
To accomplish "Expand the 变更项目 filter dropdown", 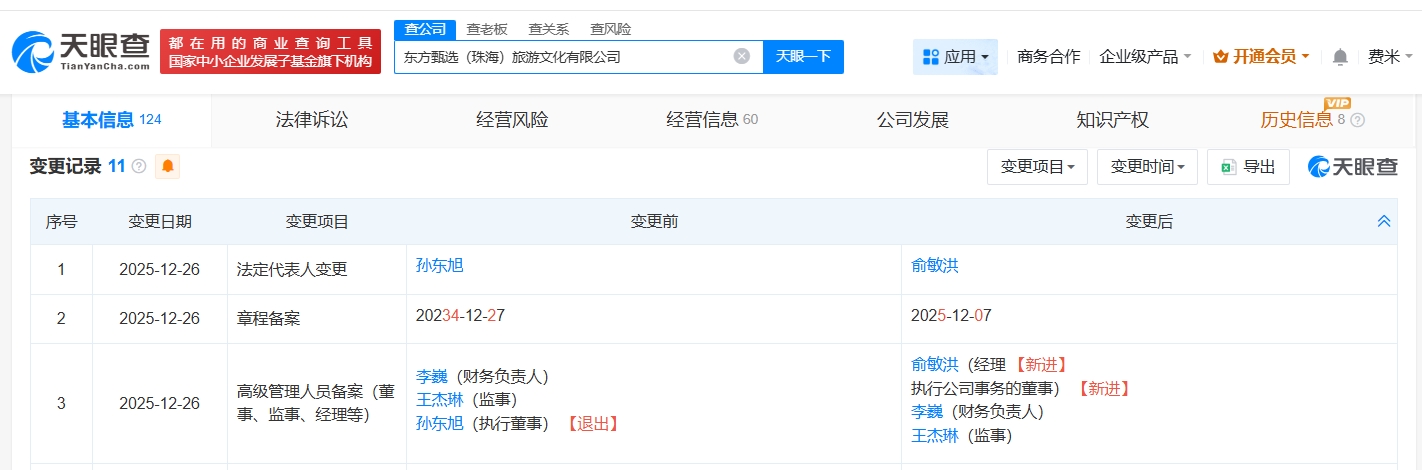I will click(1037, 167).
